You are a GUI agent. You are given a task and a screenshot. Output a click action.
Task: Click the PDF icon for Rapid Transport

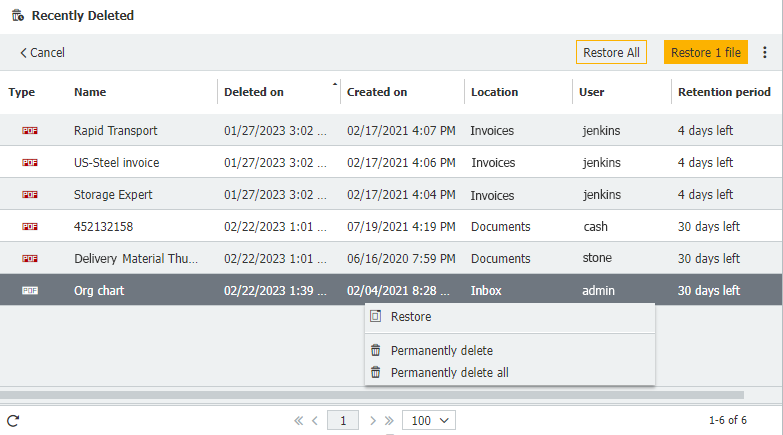click(29, 131)
